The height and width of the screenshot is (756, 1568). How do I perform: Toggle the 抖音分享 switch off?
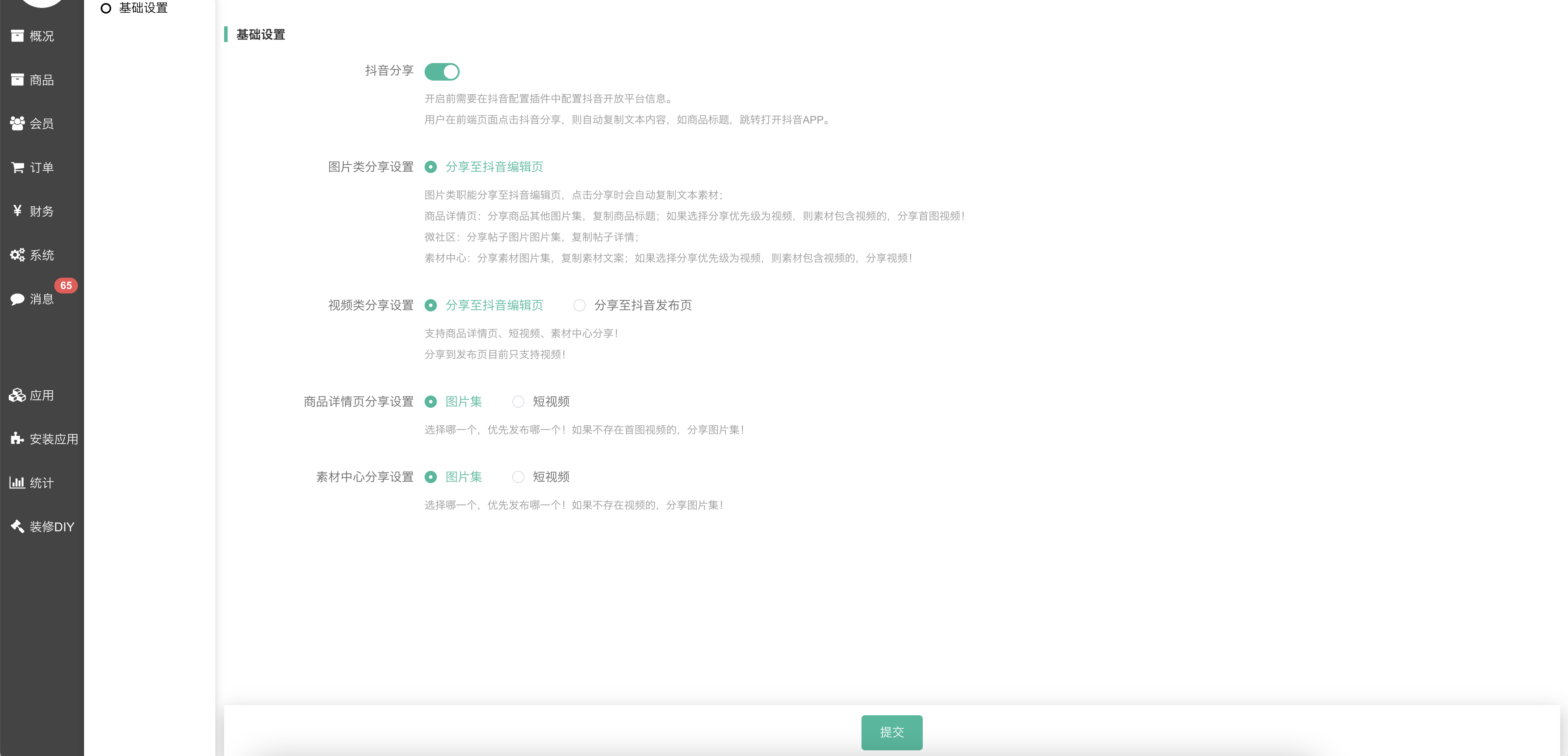pos(442,72)
